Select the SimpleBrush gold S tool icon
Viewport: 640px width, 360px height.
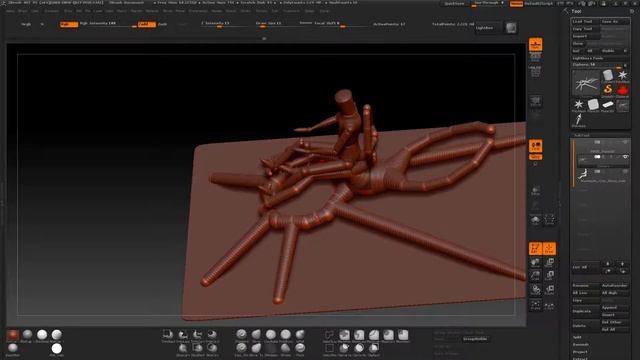pos(608,90)
